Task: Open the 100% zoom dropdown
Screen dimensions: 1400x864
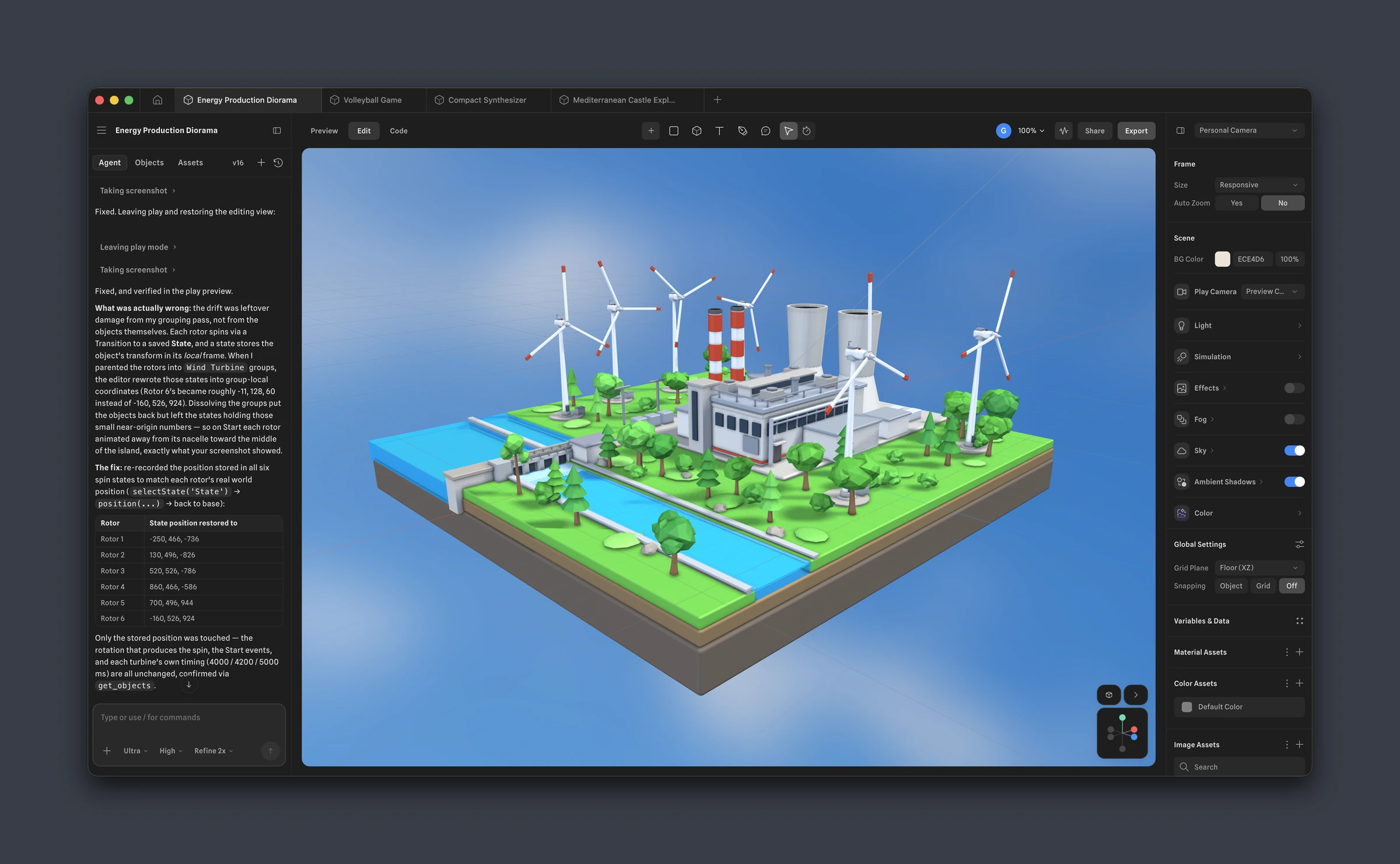Action: pyautogui.click(x=1031, y=131)
